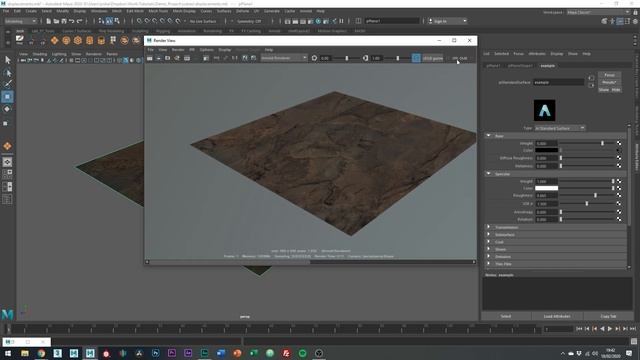This screenshot has height=360, width=640.
Task: Click the Presets button
Action: (609, 82)
